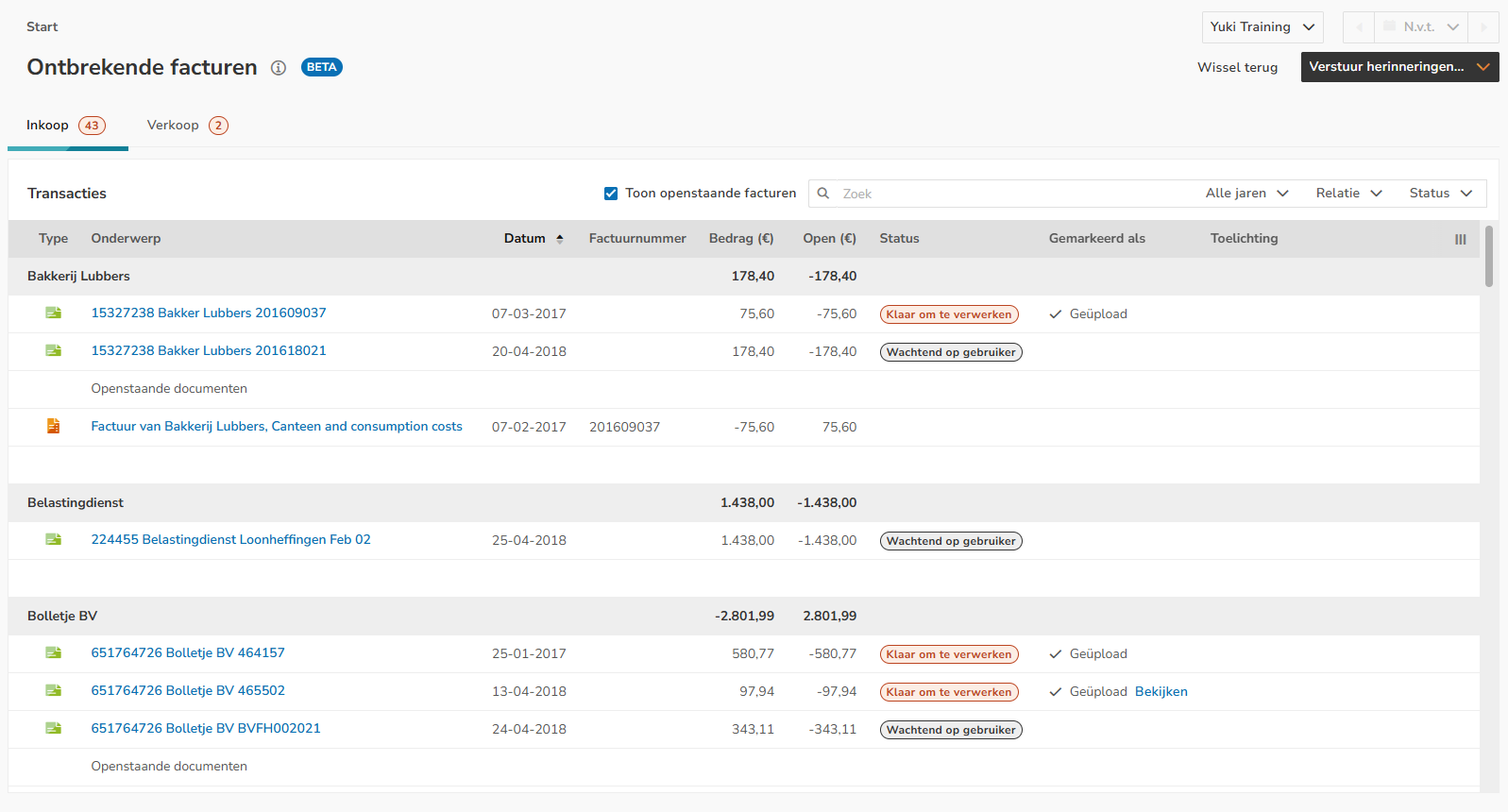Click the green document icon for Bakker Lubbers 201609037

pyautogui.click(x=54, y=313)
